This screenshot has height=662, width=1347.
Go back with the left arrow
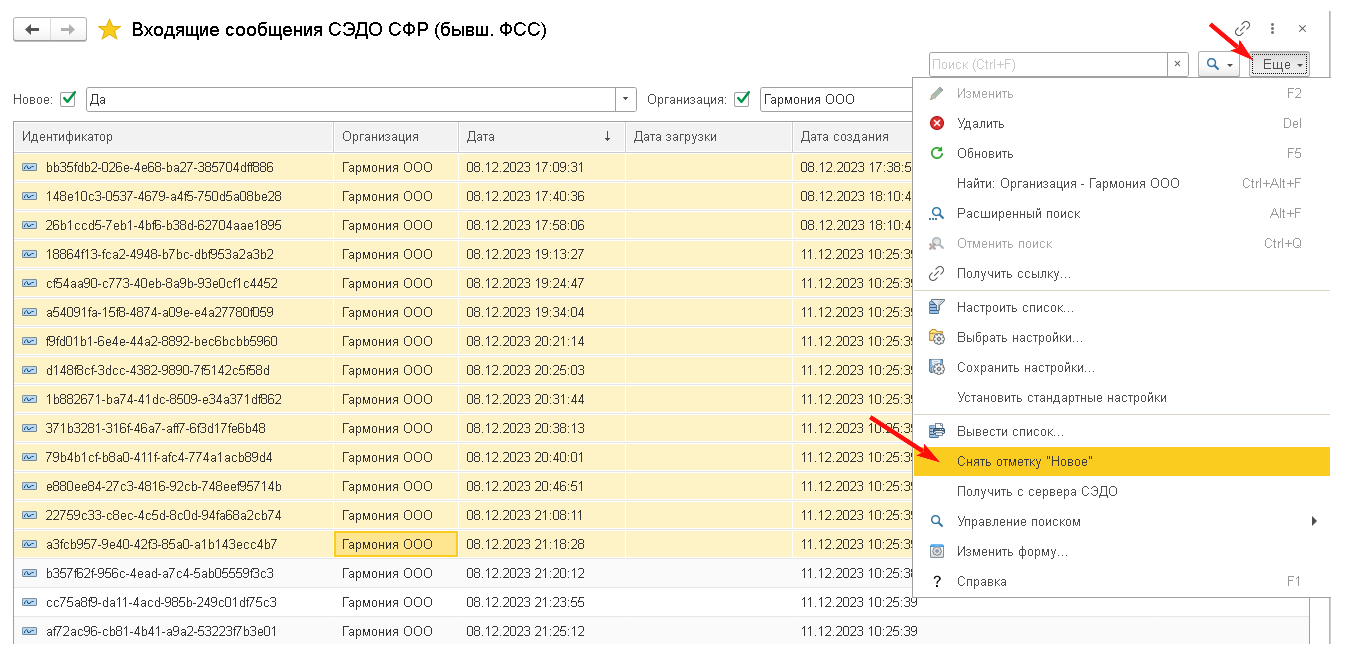tap(32, 30)
